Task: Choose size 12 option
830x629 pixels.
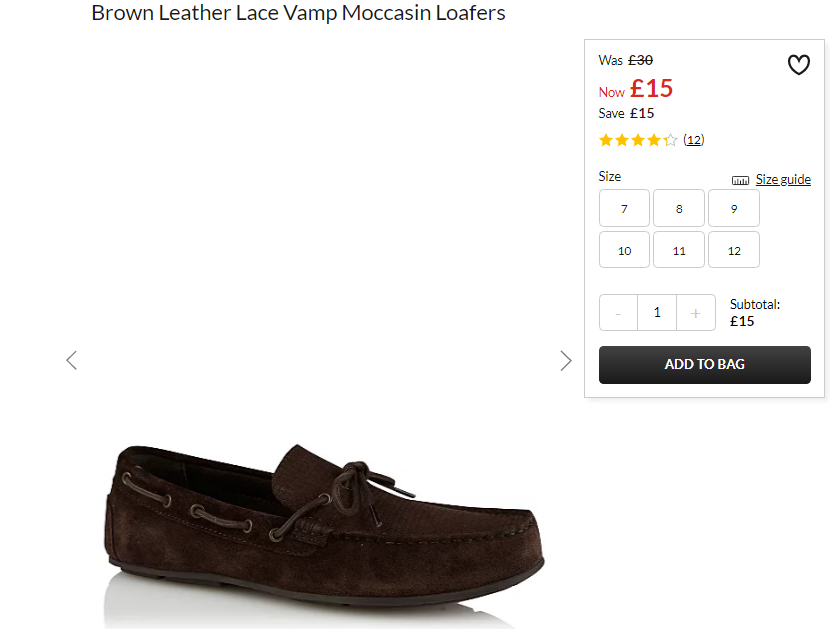Action: (x=734, y=250)
